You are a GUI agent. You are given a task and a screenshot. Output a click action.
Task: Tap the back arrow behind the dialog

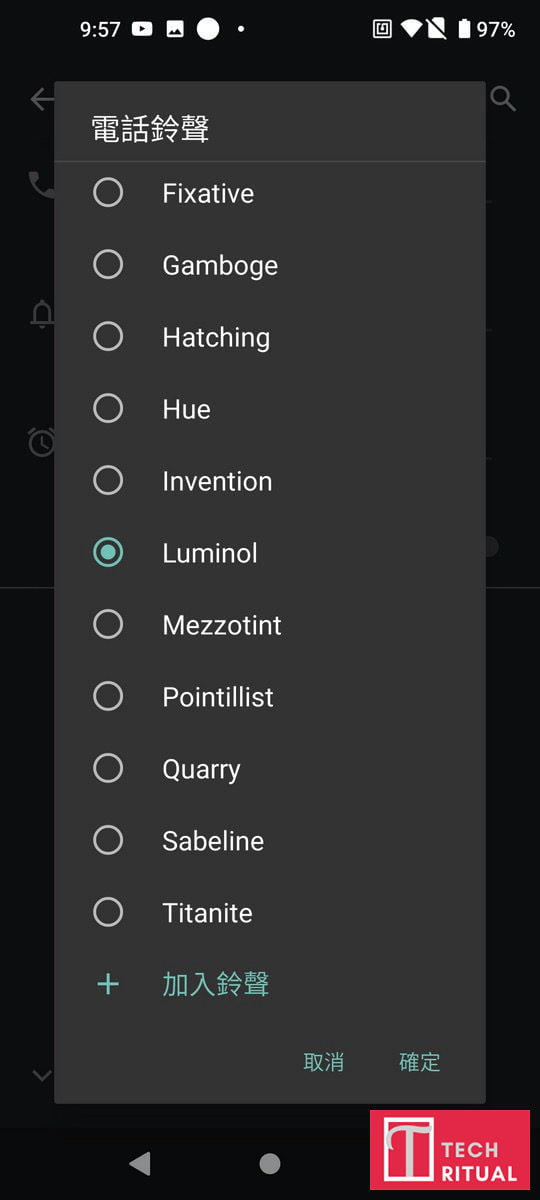coord(42,98)
